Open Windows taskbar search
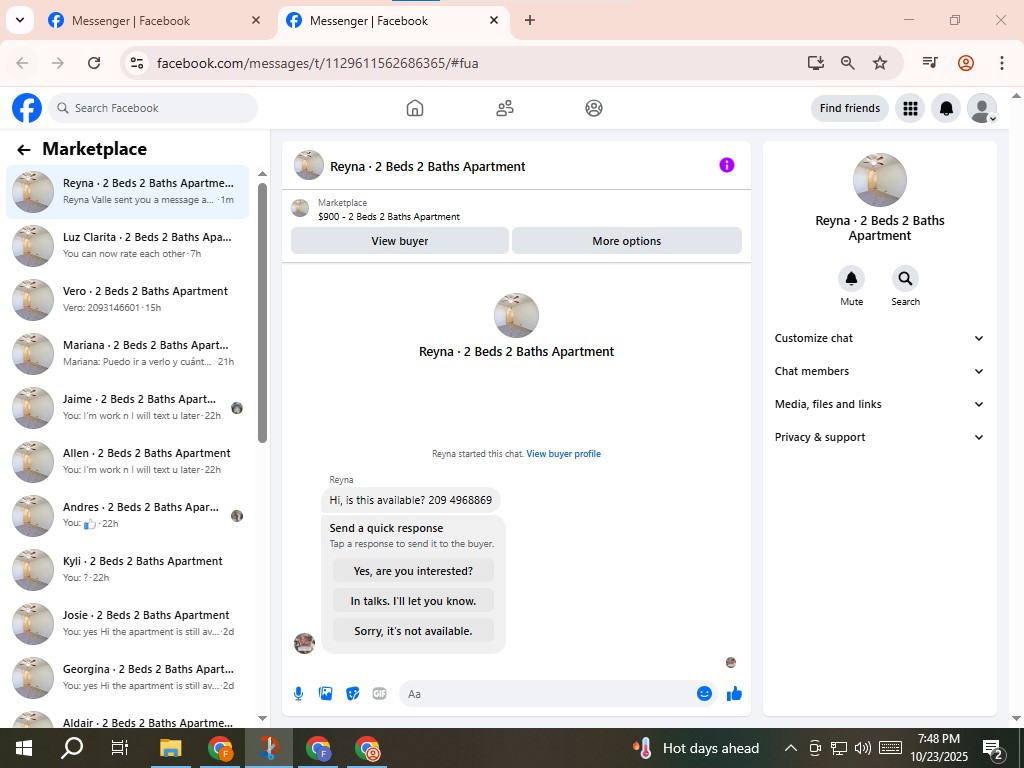Screen dimensions: 1024x768 click(72, 748)
